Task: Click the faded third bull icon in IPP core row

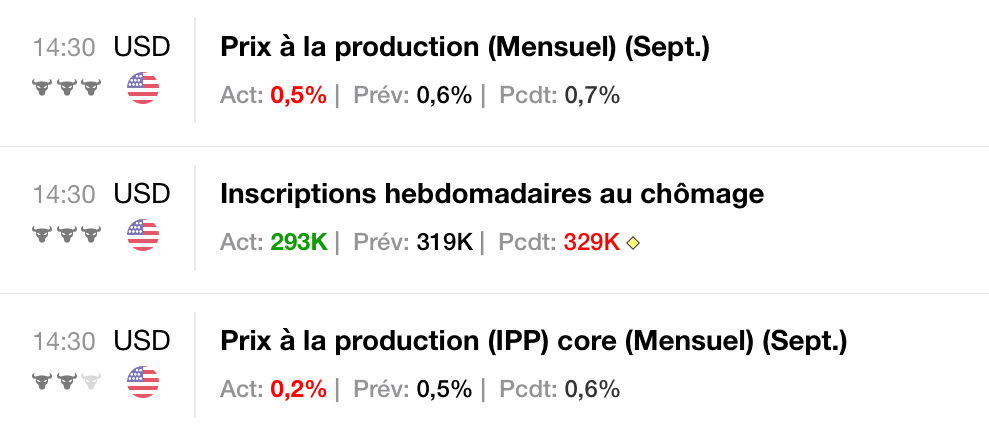Action: point(92,382)
